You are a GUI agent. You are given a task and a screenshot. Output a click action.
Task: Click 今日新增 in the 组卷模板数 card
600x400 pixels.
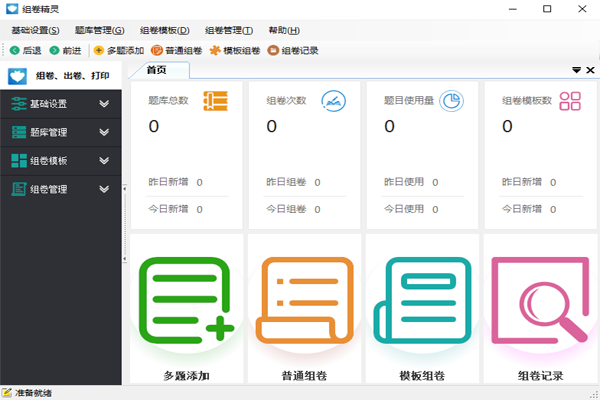pyautogui.click(x=522, y=209)
